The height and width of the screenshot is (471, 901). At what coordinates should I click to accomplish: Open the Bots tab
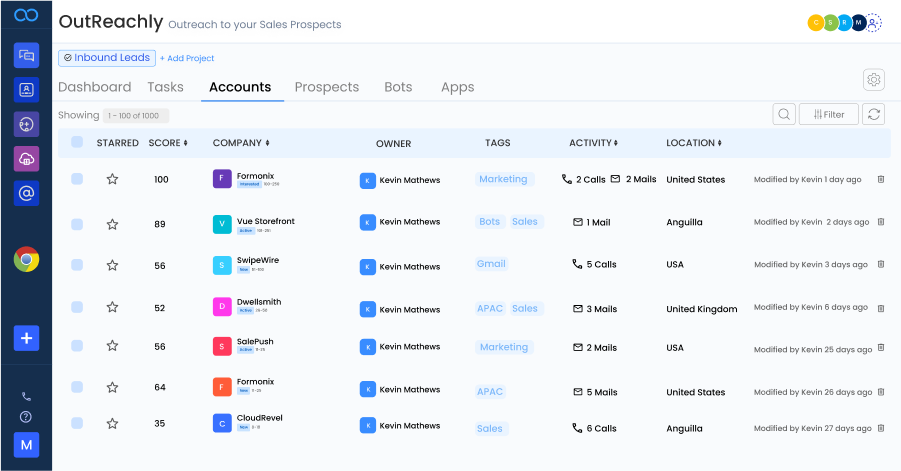(398, 87)
